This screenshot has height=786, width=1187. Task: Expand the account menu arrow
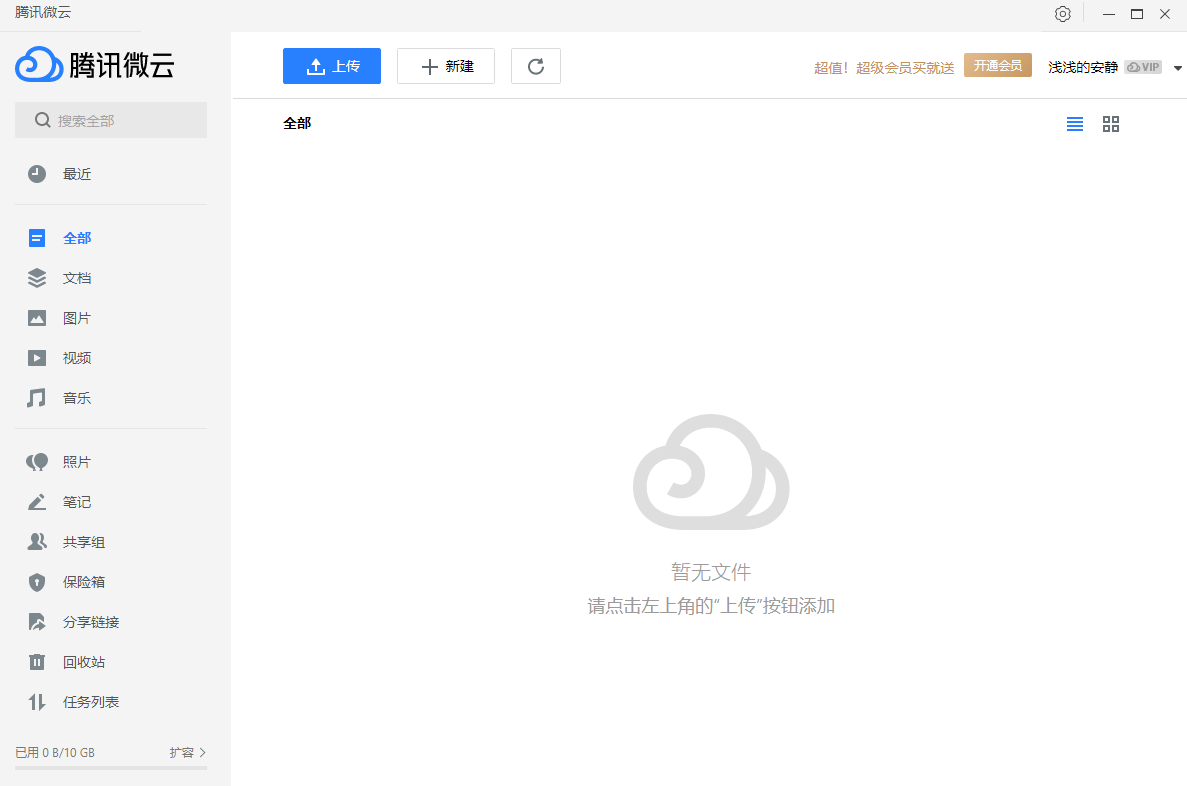[x=1178, y=67]
